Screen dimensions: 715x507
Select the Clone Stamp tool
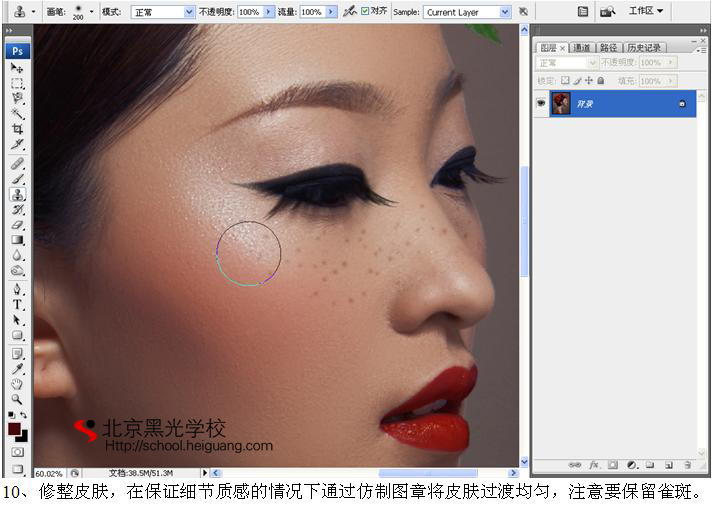point(17,194)
